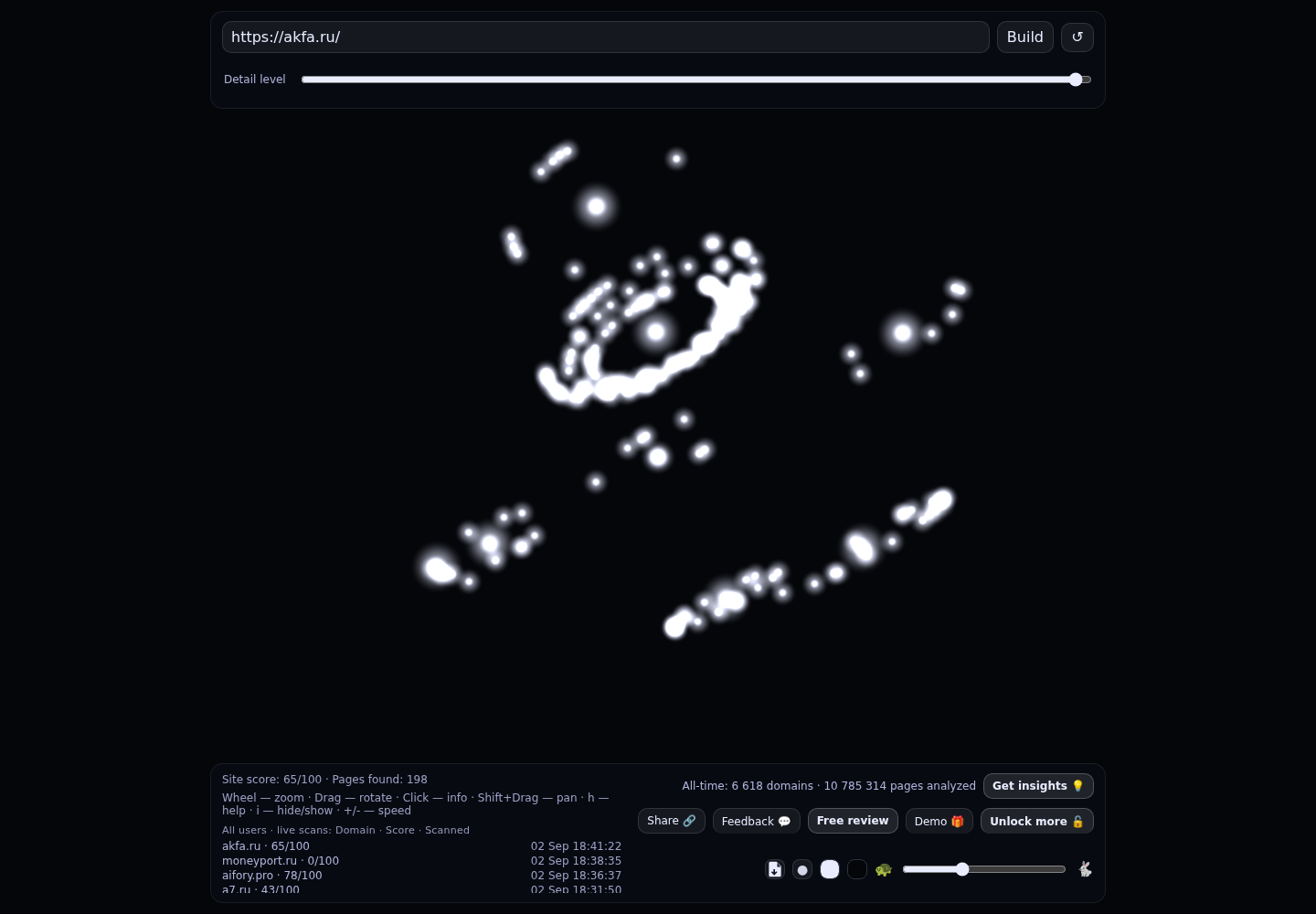Select the aifory.pro · 78/100 scan row
The height and width of the screenshot is (914, 1316).
(x=421, y=876)
